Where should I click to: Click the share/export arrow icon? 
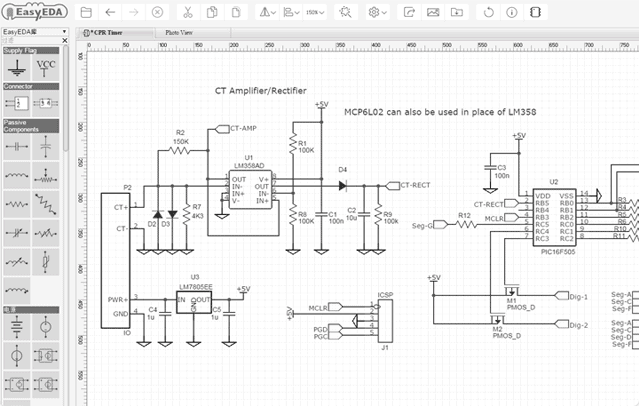click(x=410, y=12)
